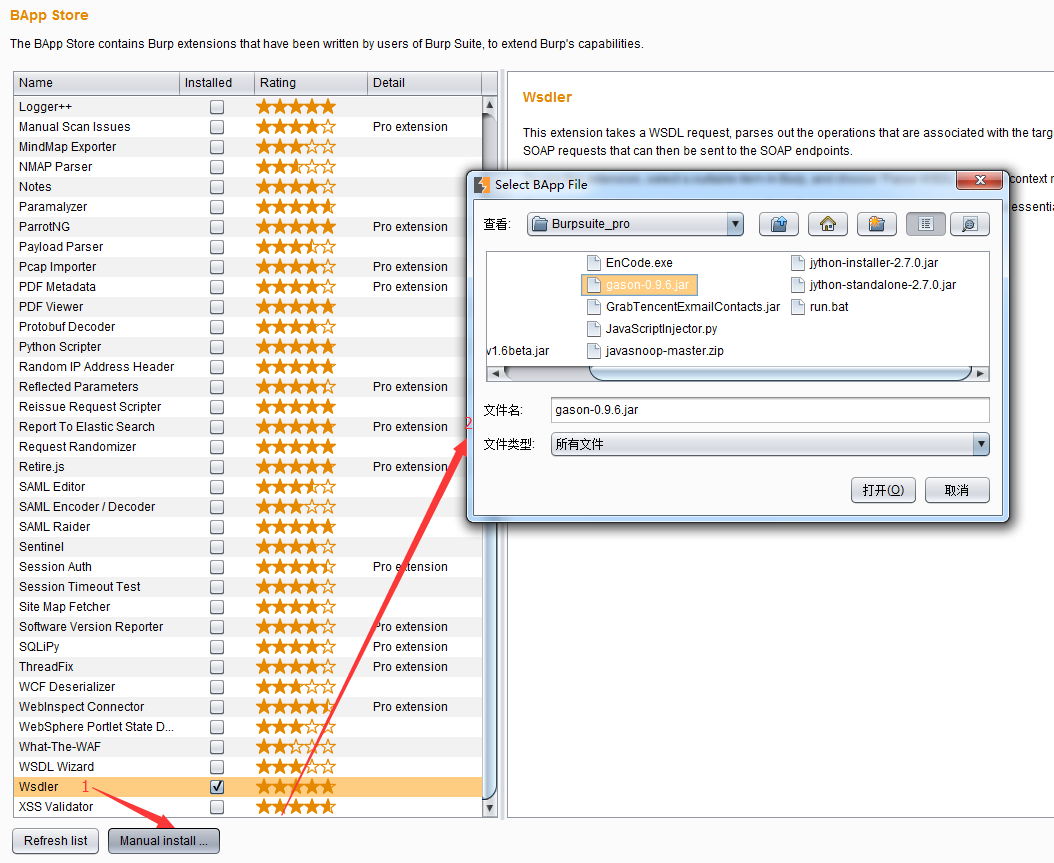Screen dimensions: 1054x863
Task: Select Random IP Address Header row
Action: (x=247, y=367)
